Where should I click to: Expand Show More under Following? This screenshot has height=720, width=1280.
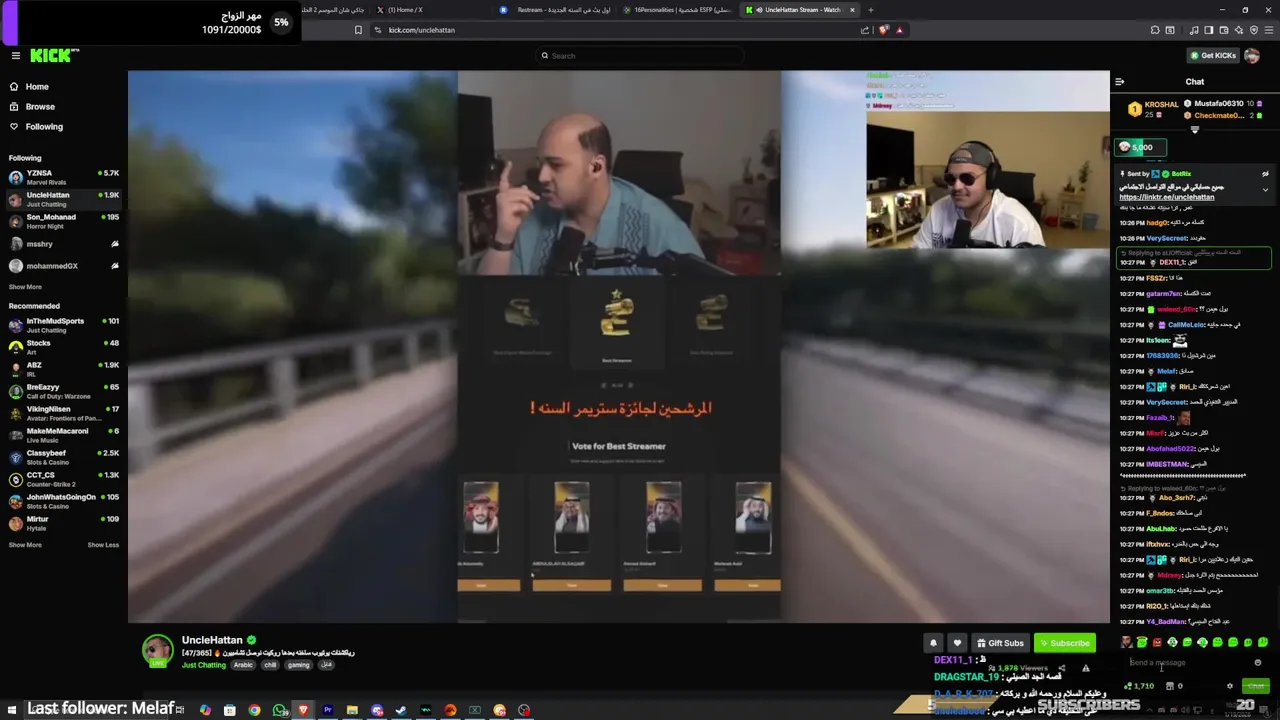pyautogui.click(x=25, y=287)
